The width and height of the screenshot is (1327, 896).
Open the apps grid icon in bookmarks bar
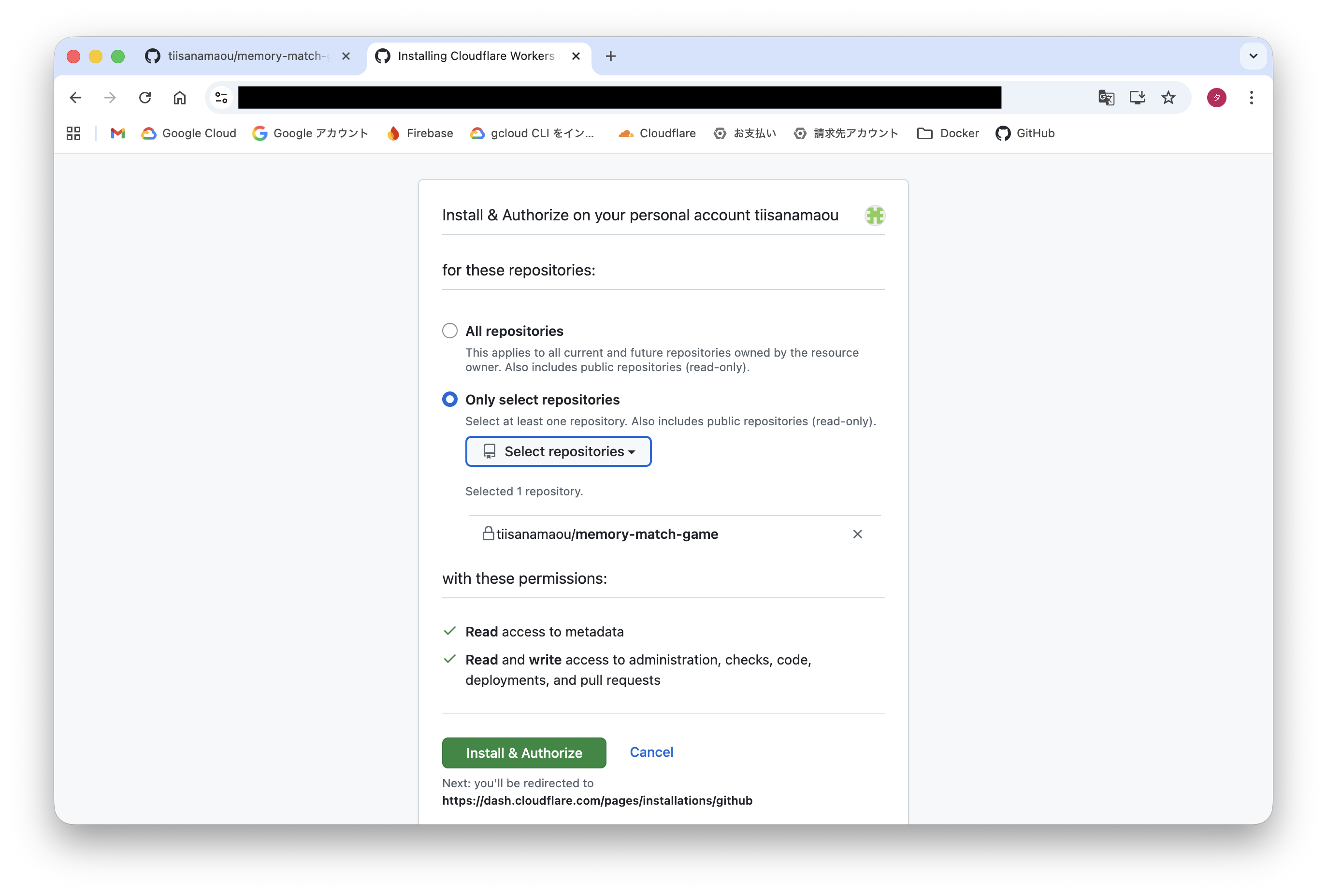tap(73, 133)
